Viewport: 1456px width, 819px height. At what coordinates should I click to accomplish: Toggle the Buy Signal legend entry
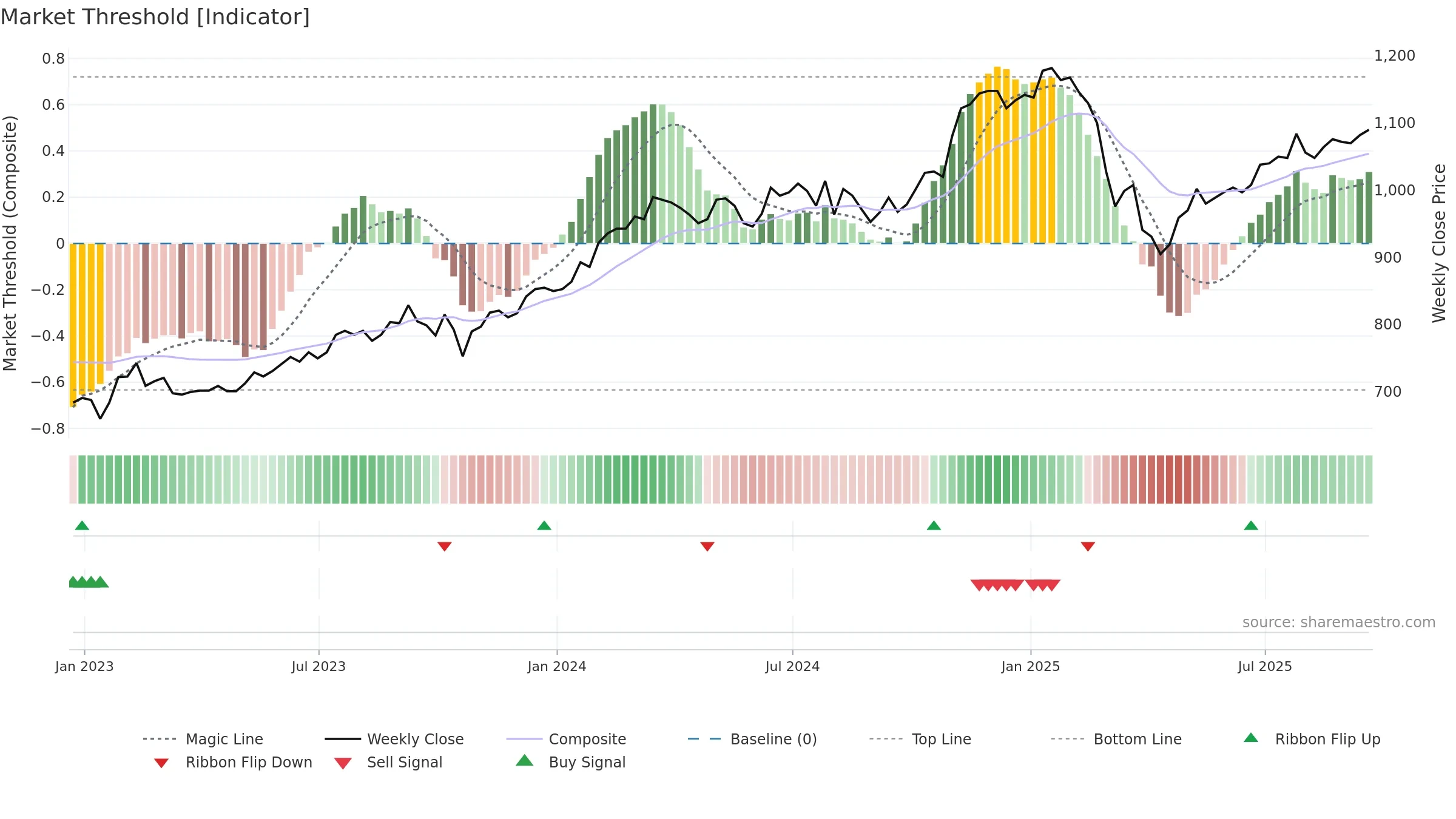click(x=570, y=762)
